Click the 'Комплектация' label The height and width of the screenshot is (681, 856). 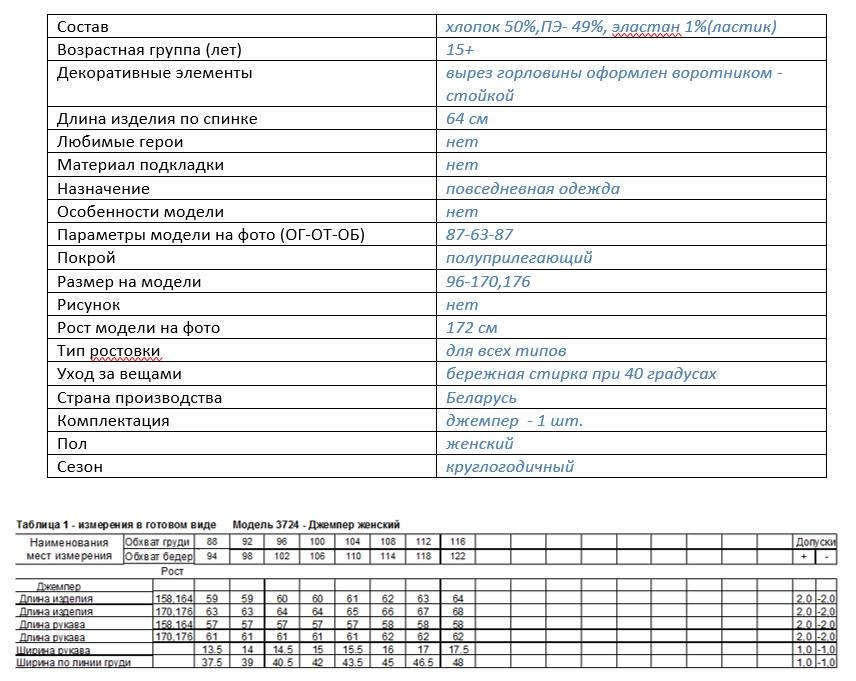(x=113, y=421)
